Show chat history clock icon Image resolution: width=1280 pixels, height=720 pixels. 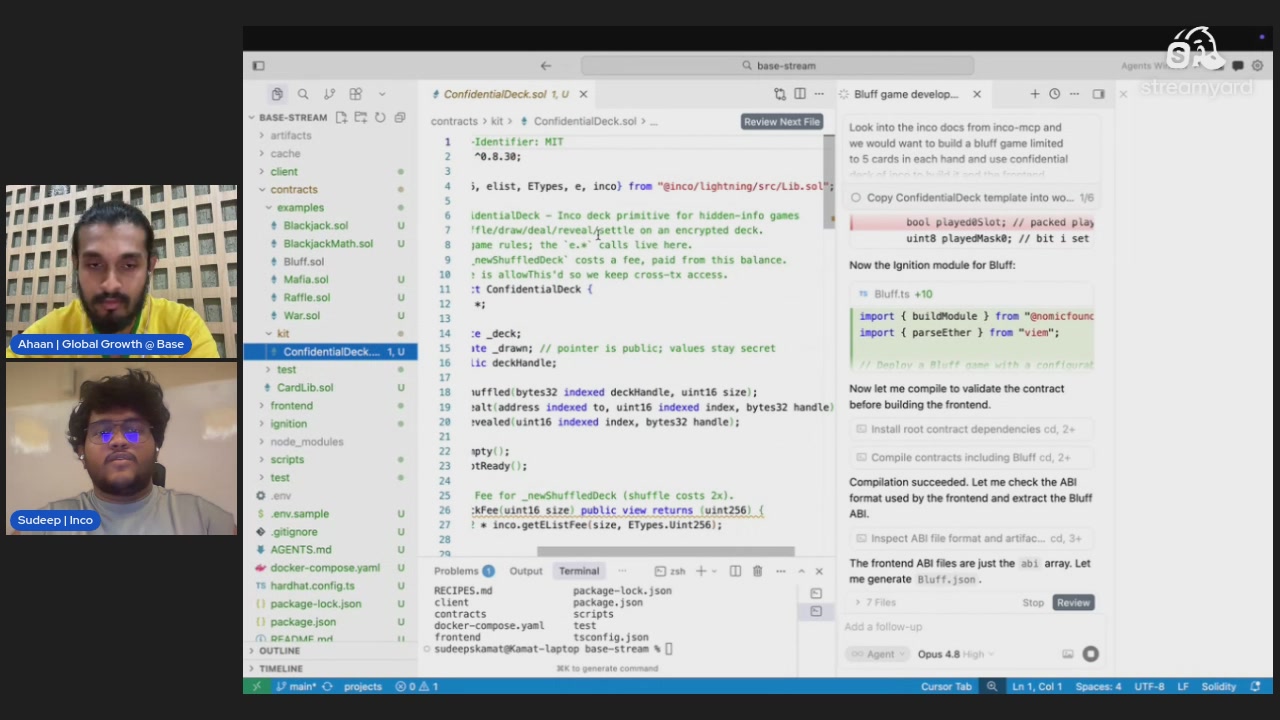point(1054,94)
